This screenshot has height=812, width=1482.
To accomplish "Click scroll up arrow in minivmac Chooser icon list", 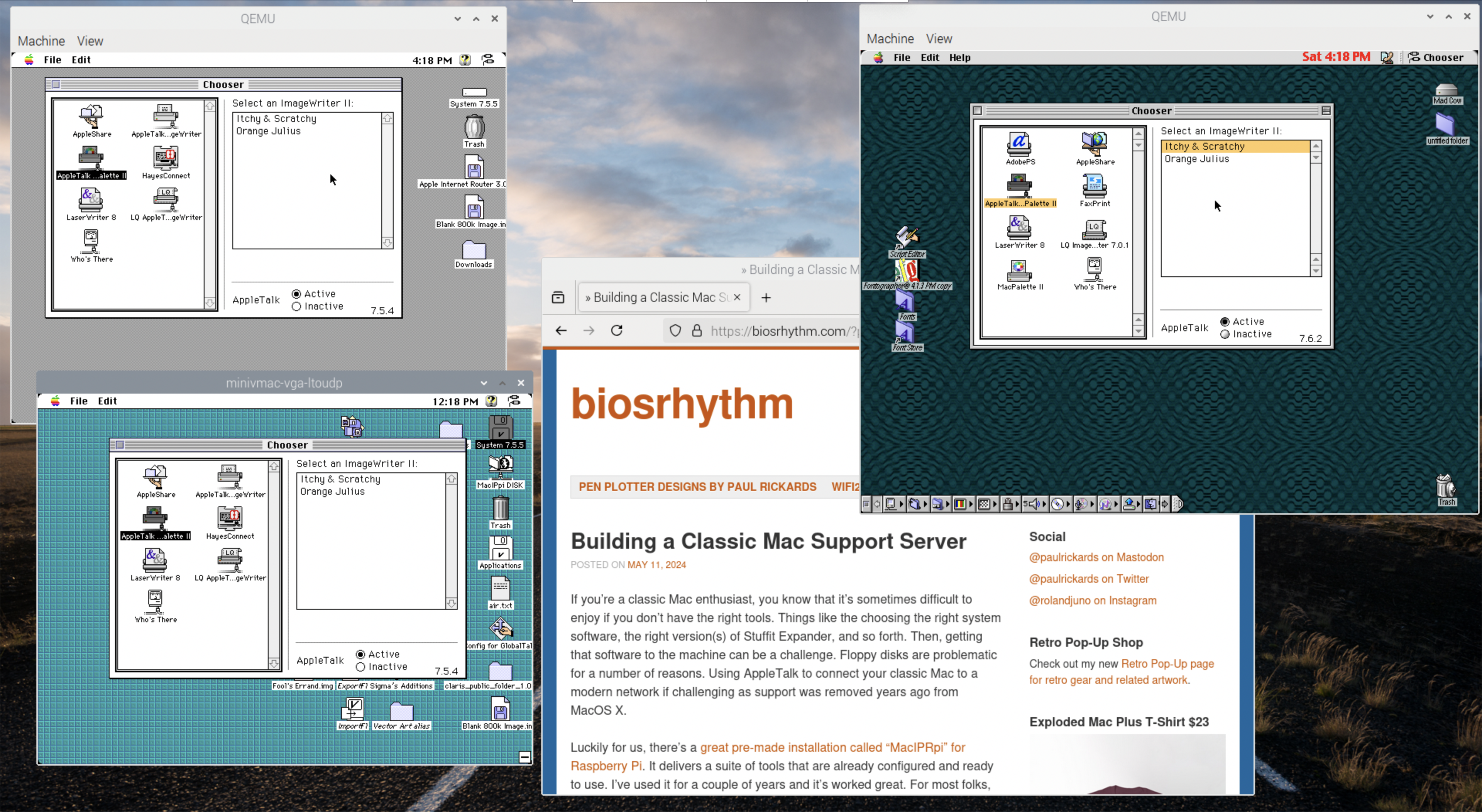I will [274, 466].
